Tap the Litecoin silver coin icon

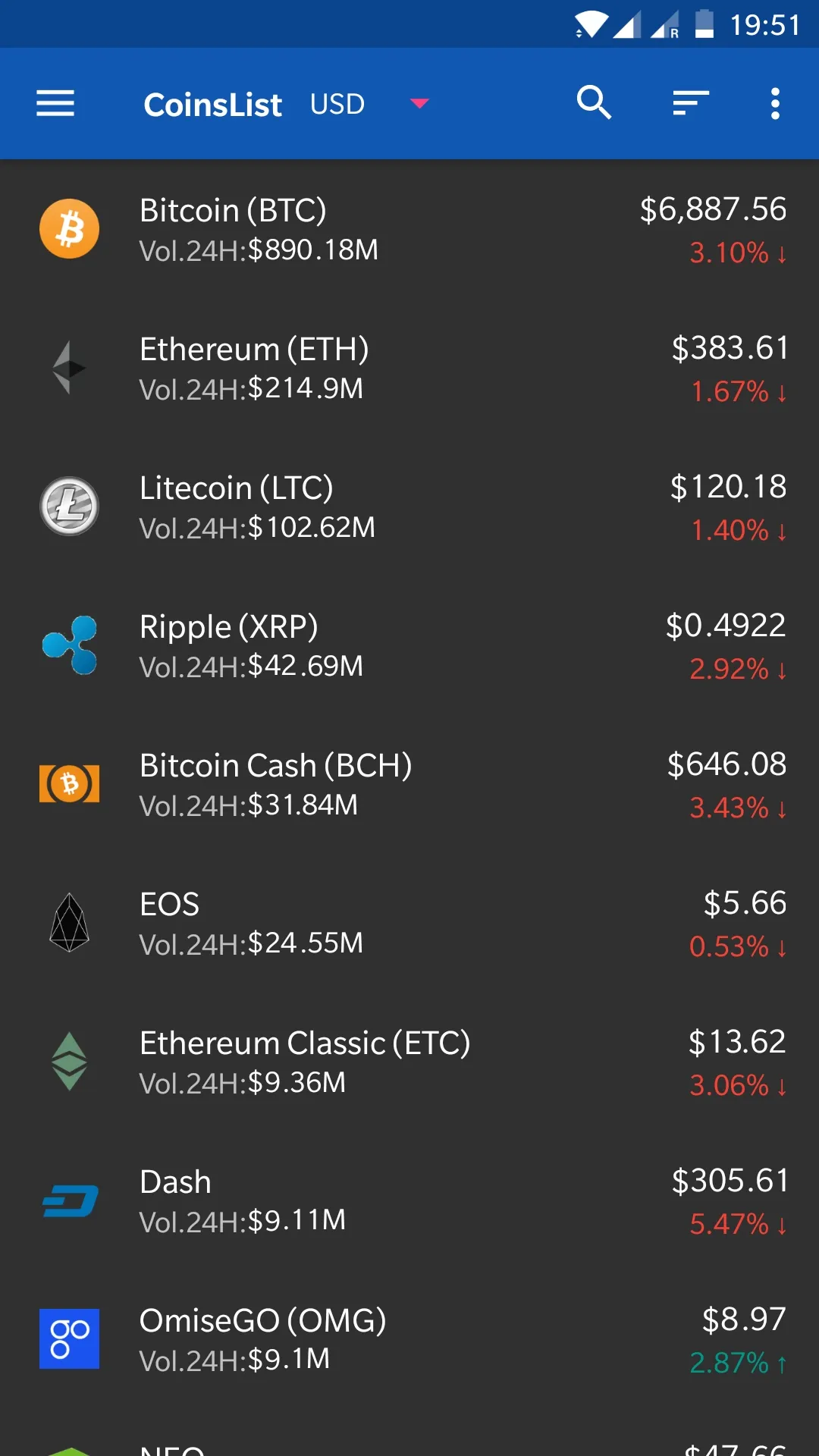(69, 507)
